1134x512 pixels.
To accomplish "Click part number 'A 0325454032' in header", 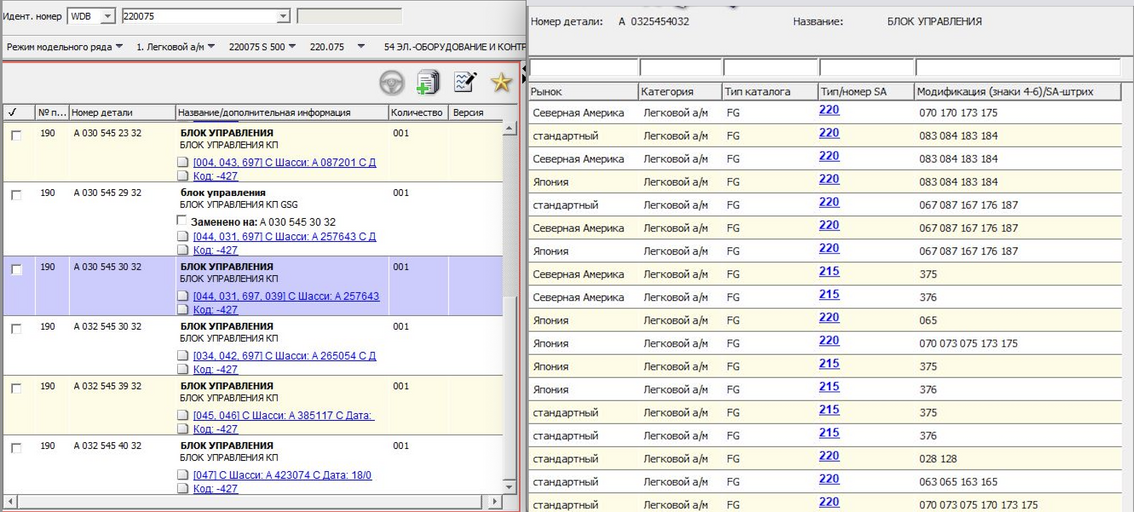I will 654,22.
